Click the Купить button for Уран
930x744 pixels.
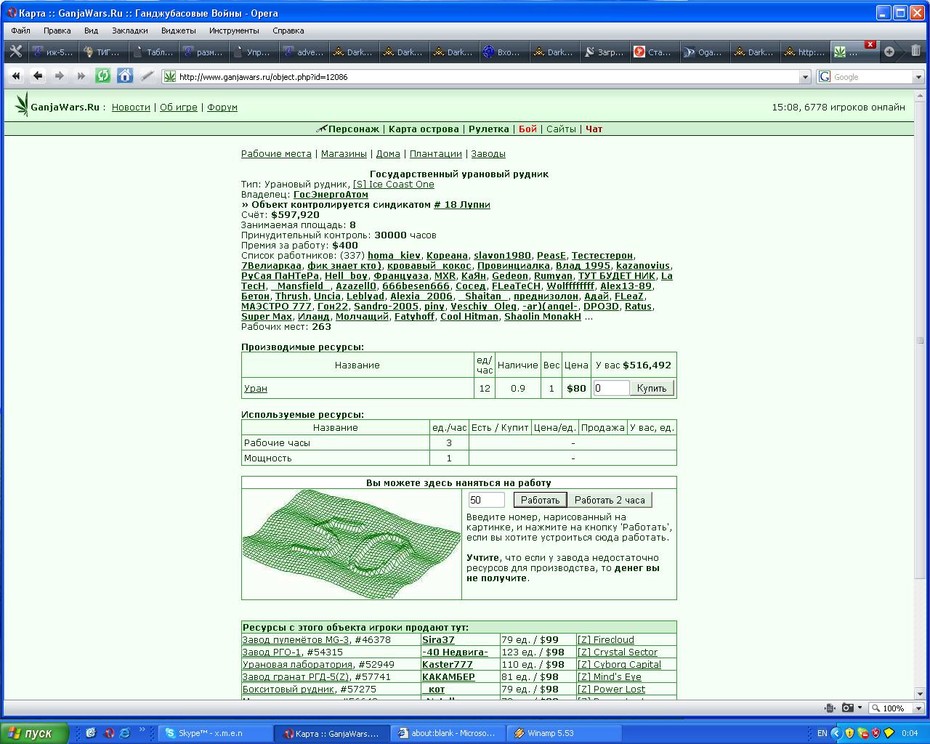coord(651,388)
